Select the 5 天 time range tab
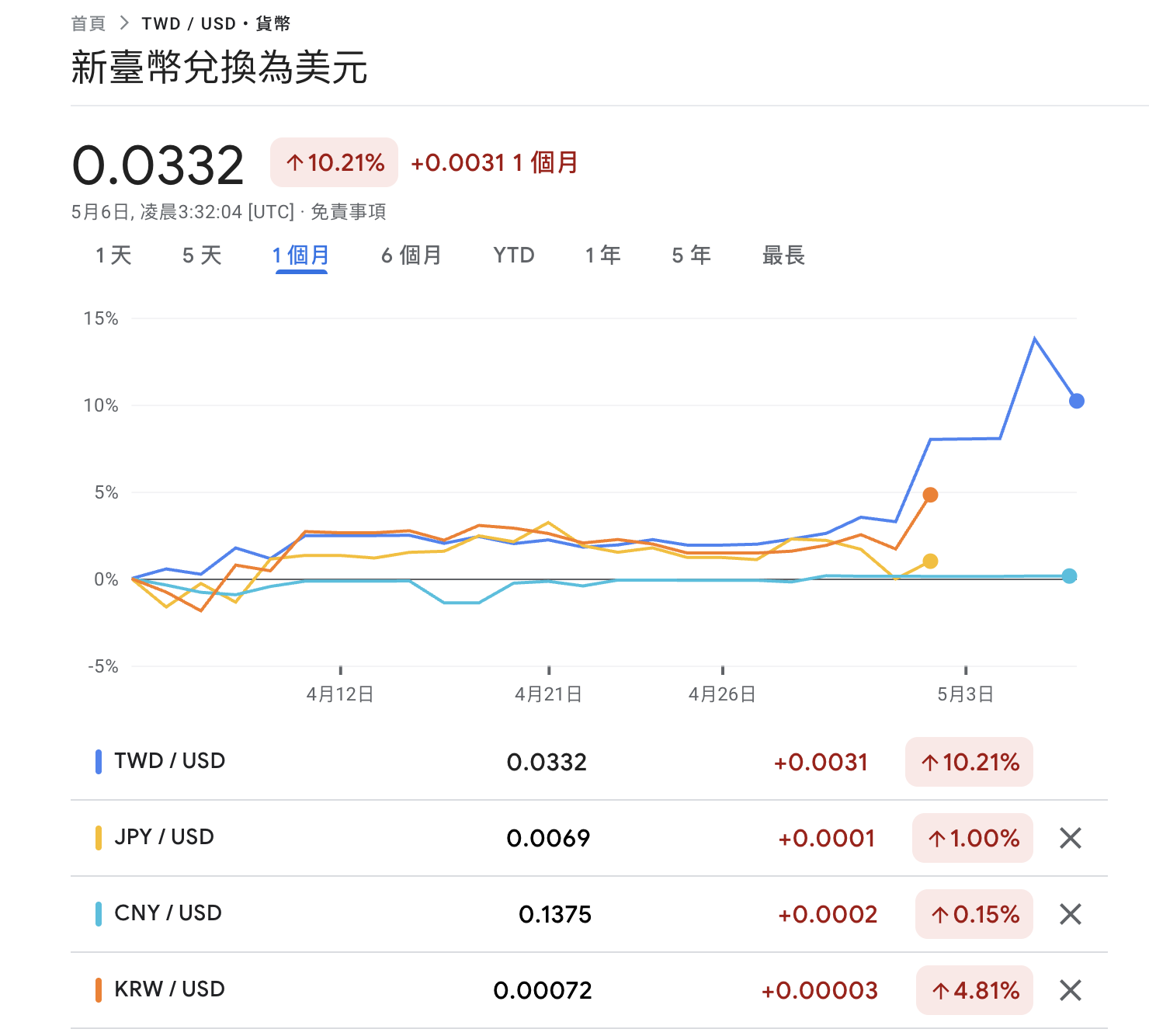The image size is (1149, 1036). (202, 255)
